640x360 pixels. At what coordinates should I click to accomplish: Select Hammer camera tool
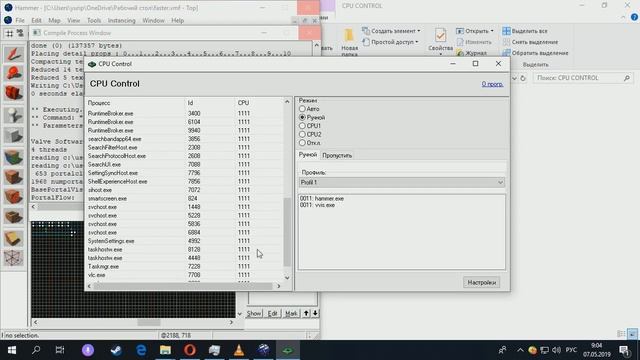[13, 93]
